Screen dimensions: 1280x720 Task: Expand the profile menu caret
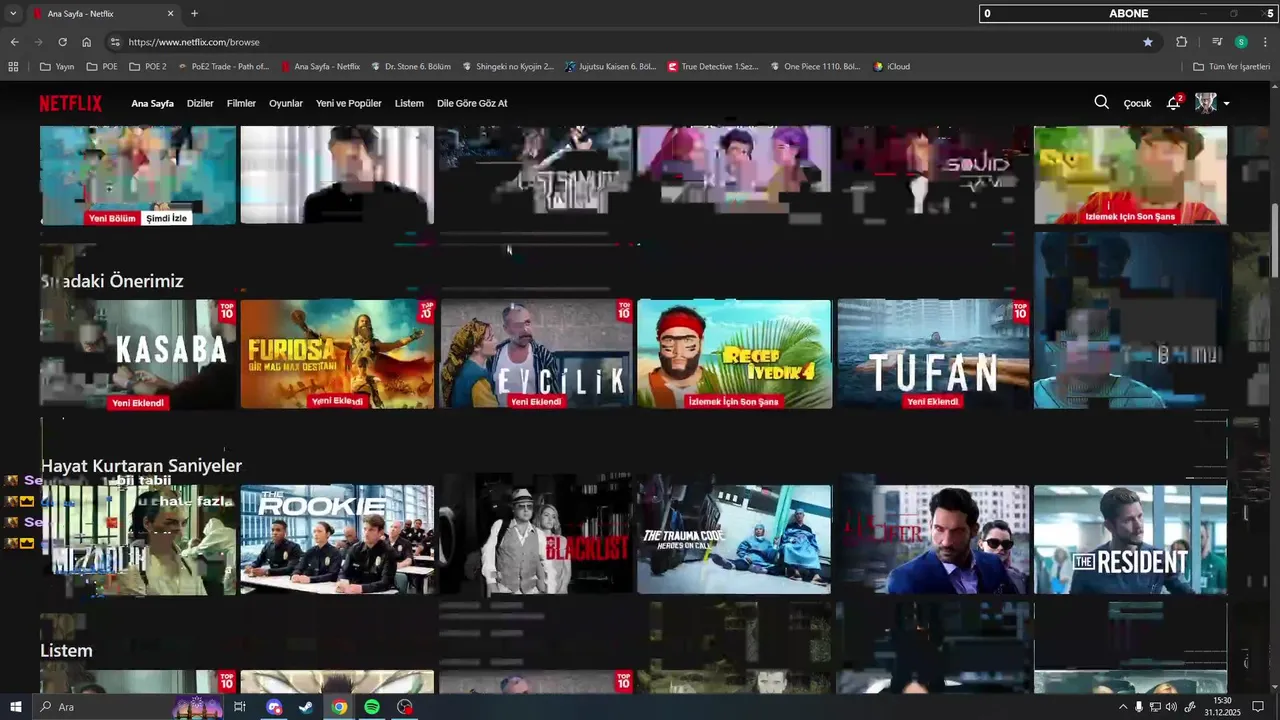[x=1226, y=103]
